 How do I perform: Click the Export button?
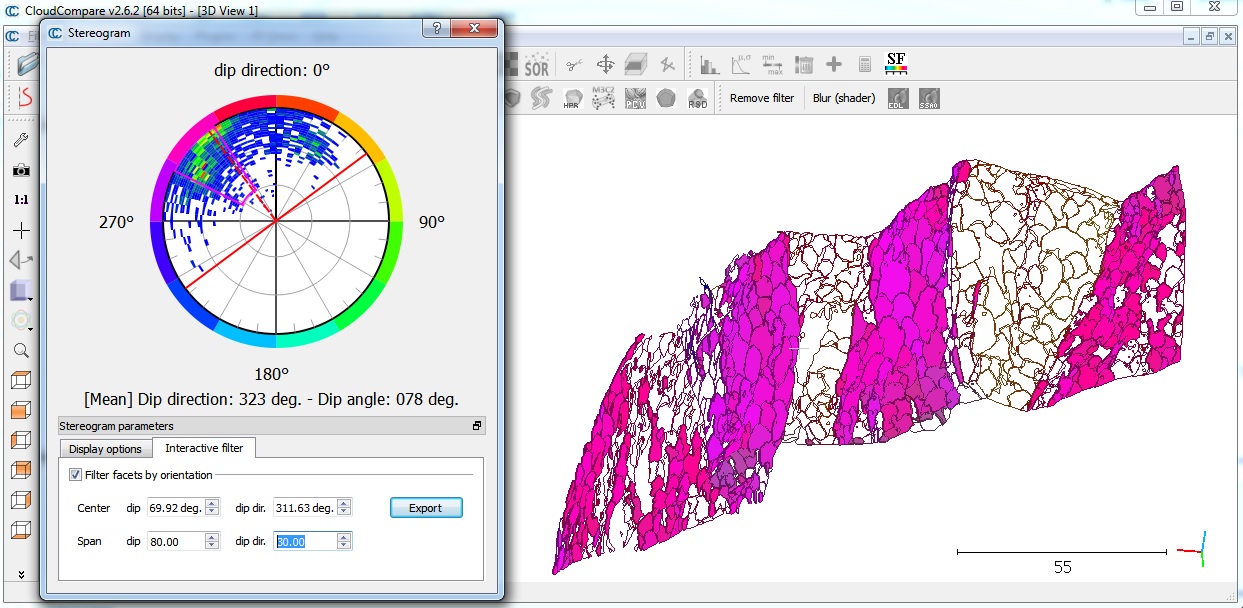click(425, 508)
